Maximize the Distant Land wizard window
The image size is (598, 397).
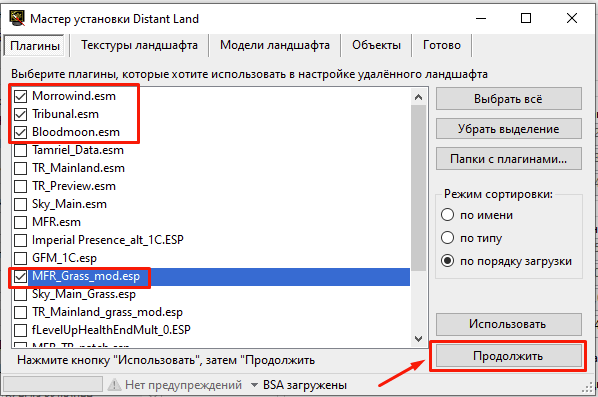(x=526, y=18)
